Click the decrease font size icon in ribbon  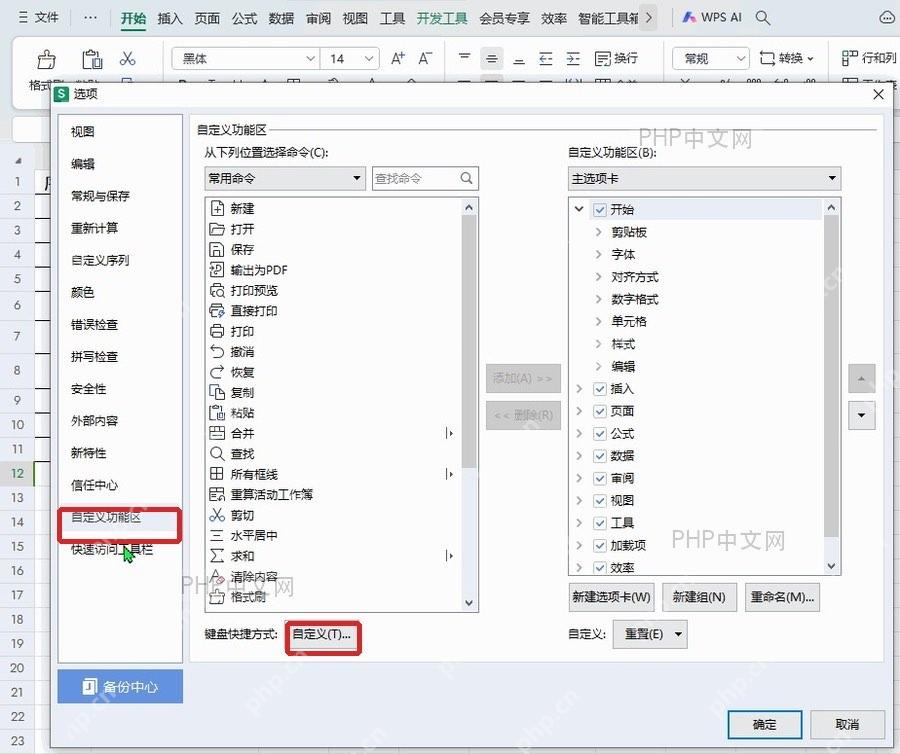425,58
